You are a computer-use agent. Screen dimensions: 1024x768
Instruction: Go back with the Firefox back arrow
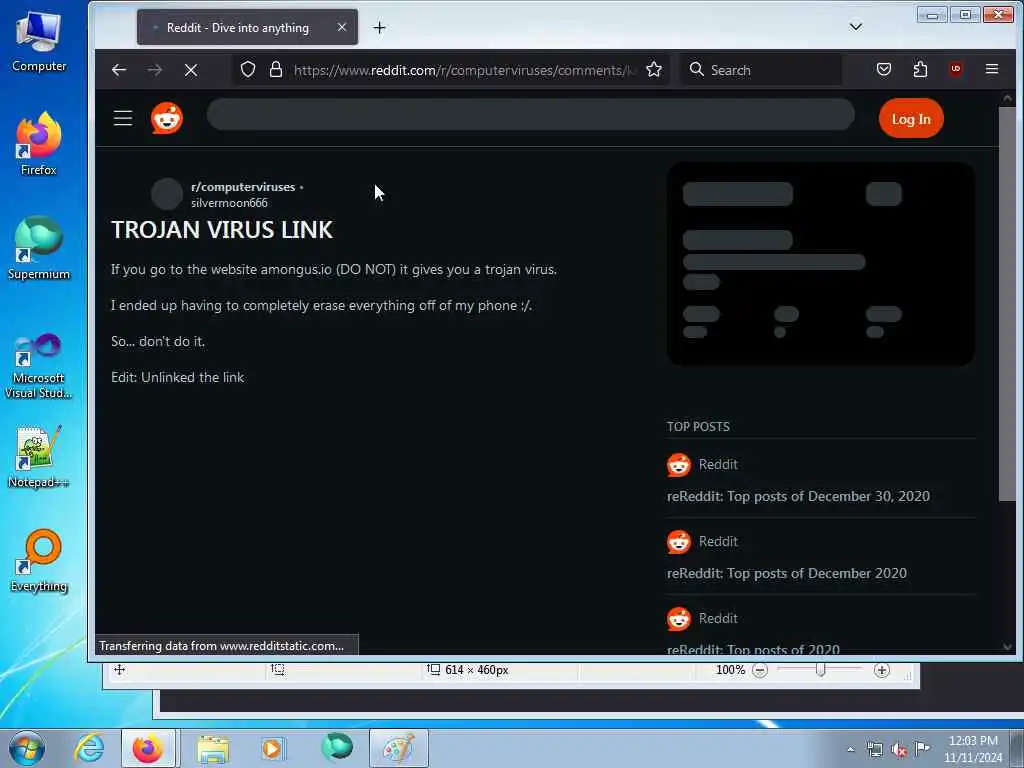pyautogui.click(x=119, y=70)
